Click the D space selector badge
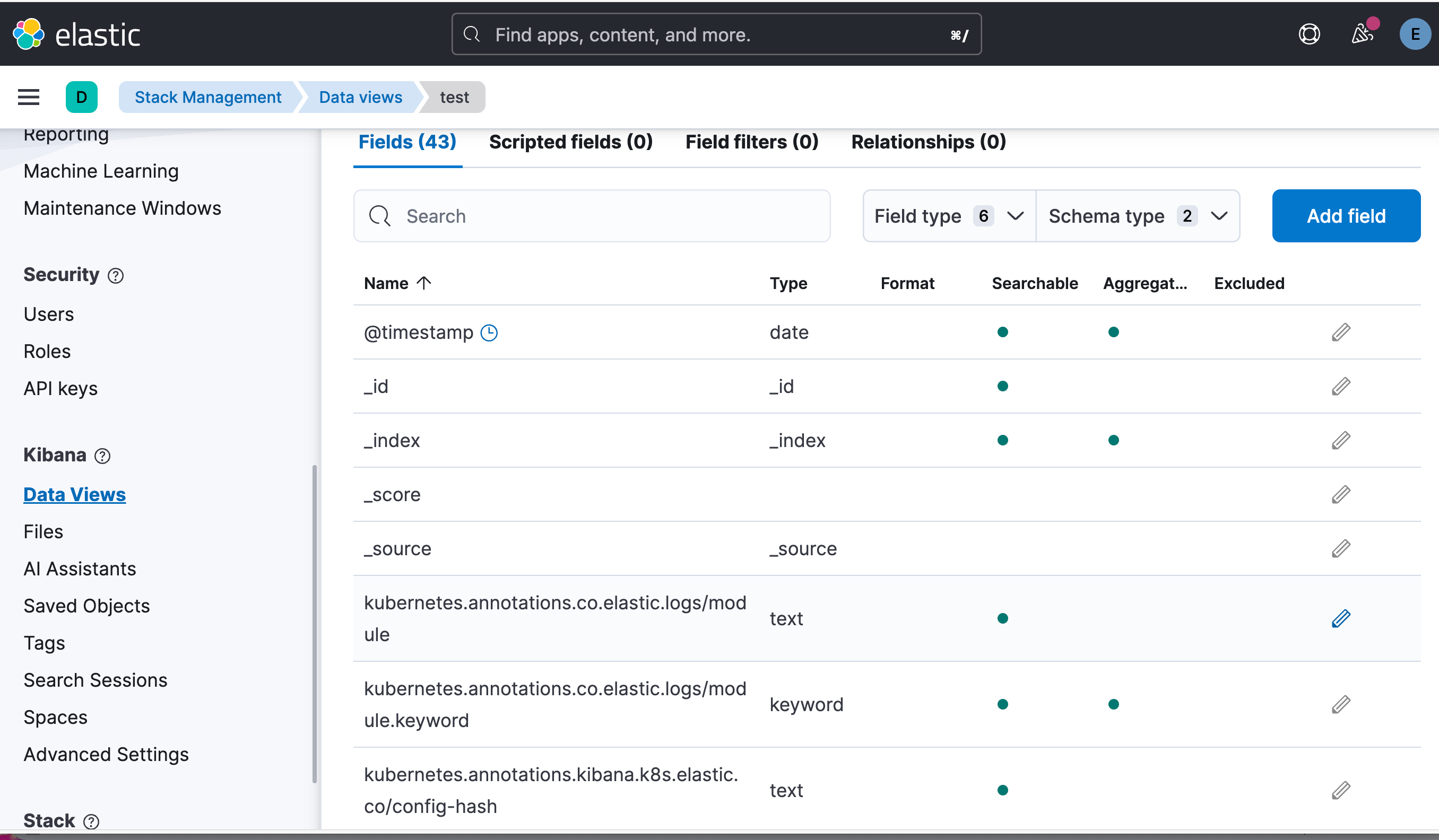 point(82,97)
